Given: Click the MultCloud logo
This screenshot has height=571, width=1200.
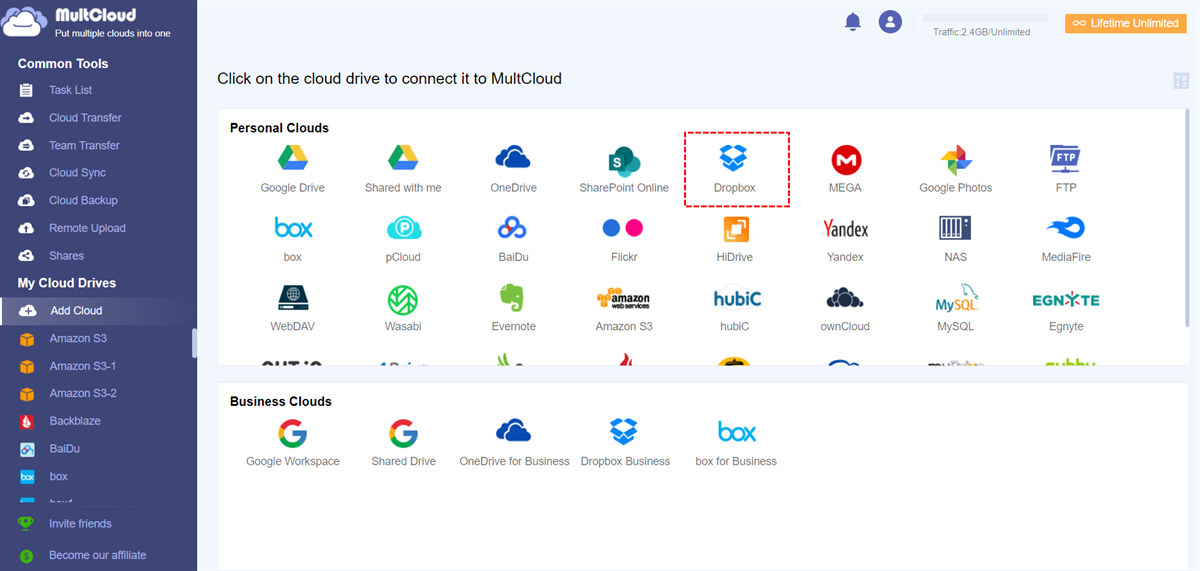Looking at the screenshot, I should click(x=85, y=23).
